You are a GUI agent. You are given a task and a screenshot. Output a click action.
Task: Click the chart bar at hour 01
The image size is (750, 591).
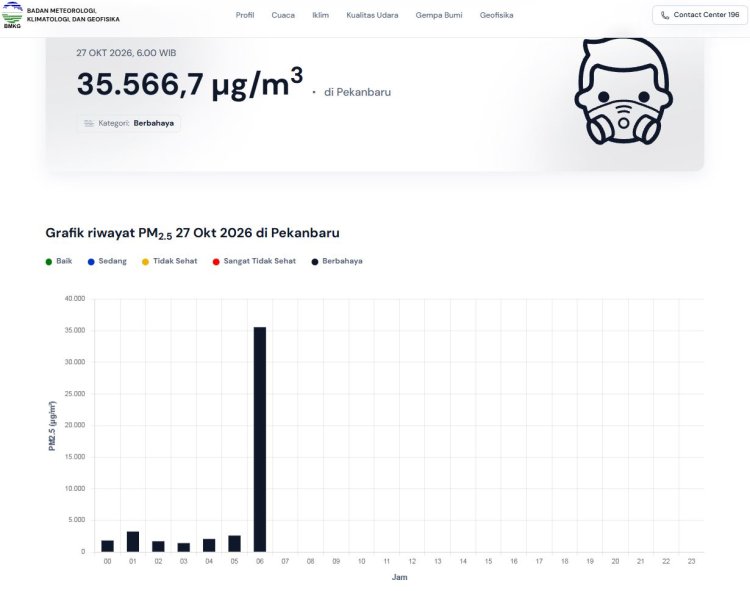point(133,541)
